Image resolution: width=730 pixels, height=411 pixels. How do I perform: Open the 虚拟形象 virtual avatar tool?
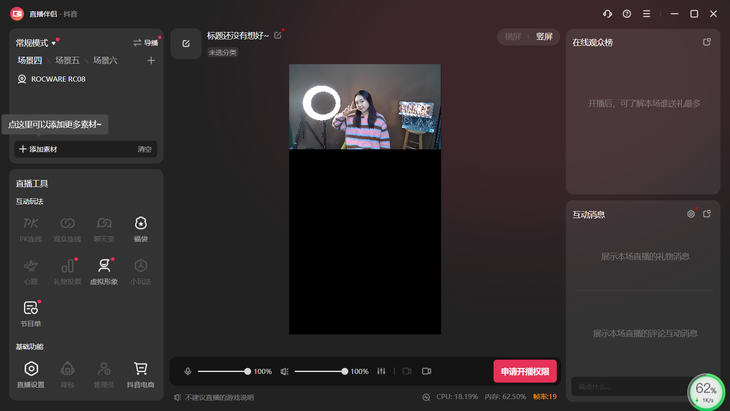pyautogui.click(x=104, y=267)
